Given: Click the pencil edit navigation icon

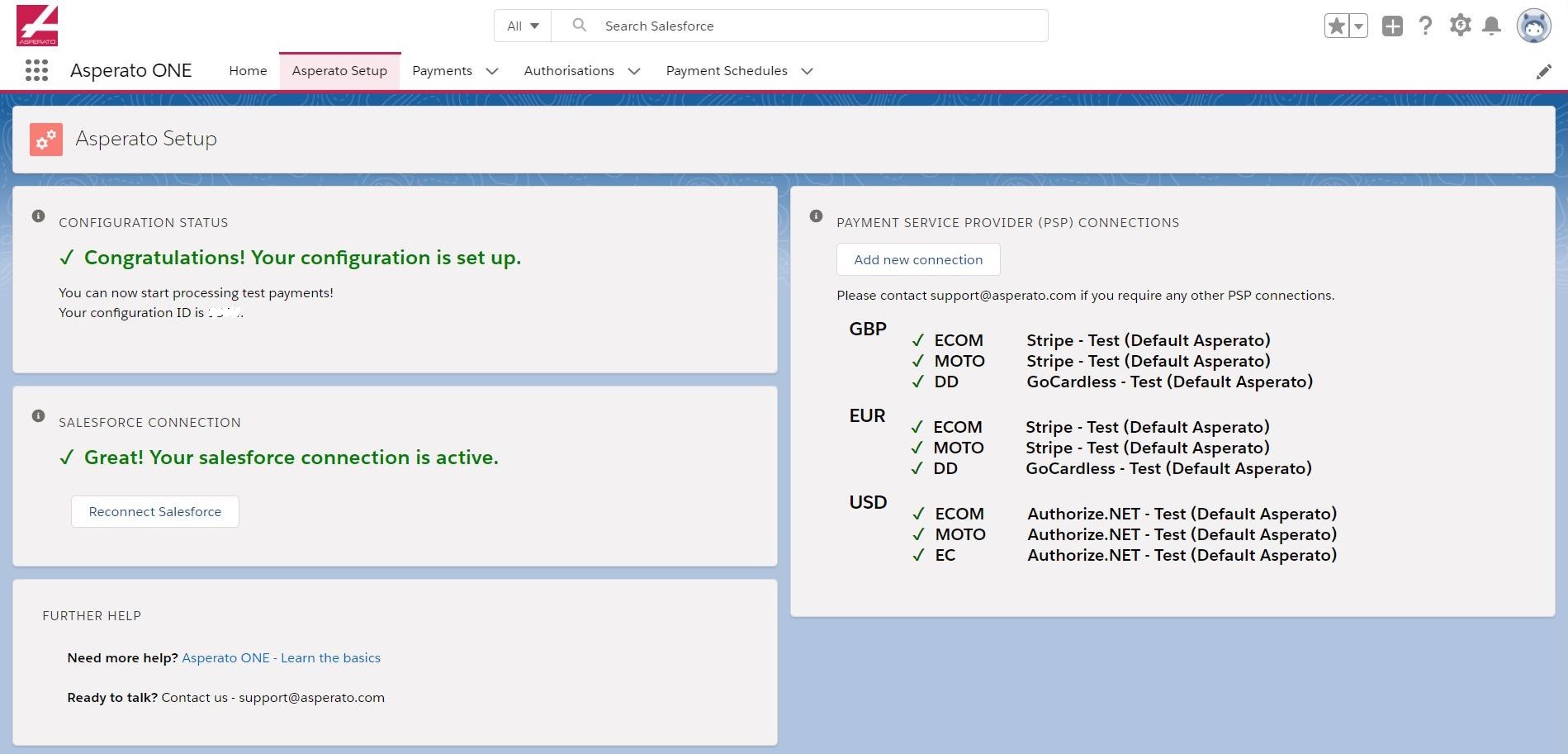Looking at the screenshot, I should (1543, 72).
